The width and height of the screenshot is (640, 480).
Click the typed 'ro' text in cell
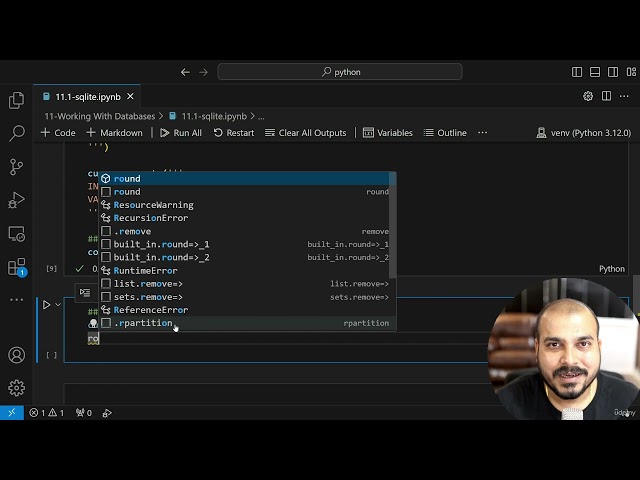pos(93,338)
